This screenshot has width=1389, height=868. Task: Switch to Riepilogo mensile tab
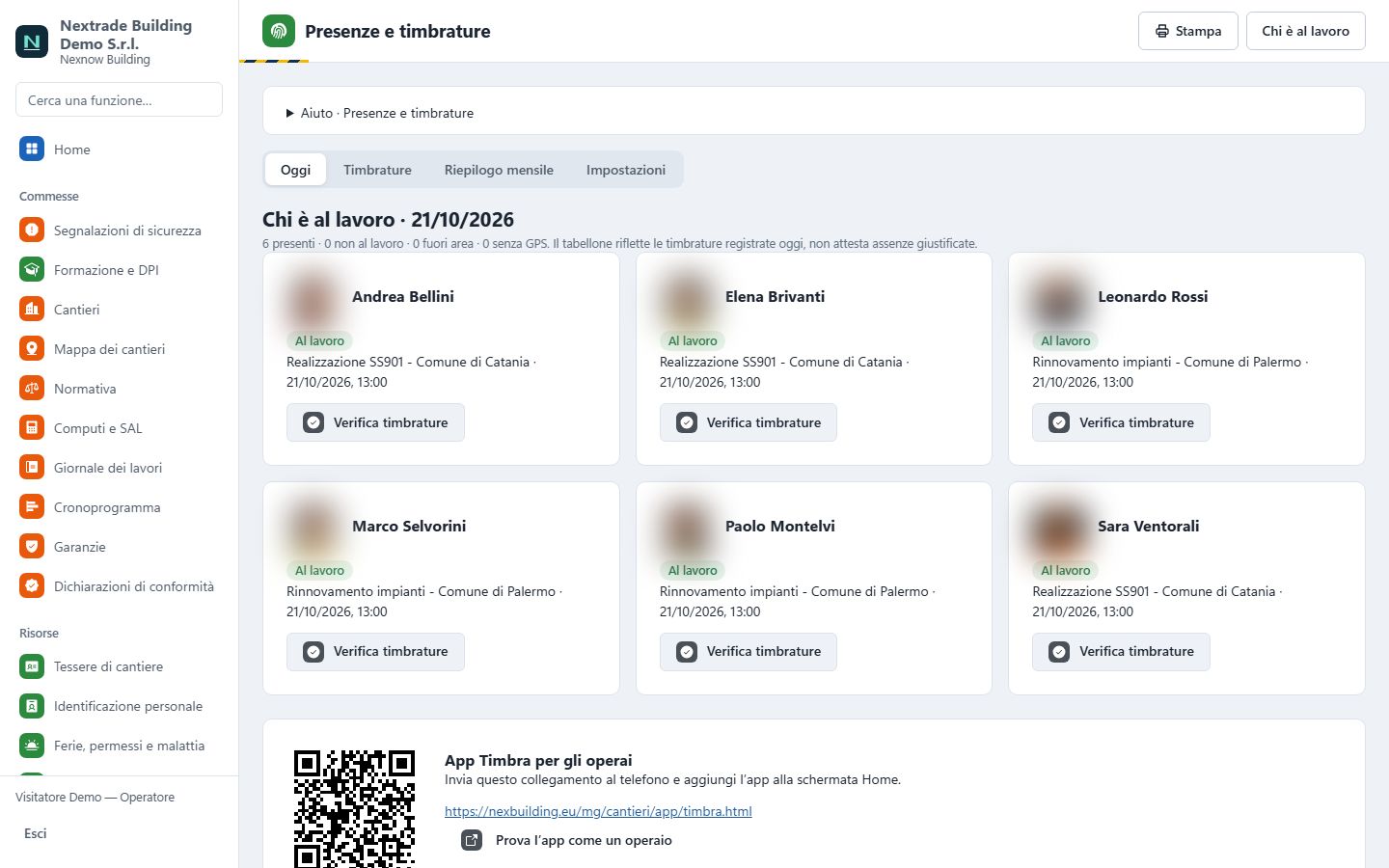coord(499,170)
